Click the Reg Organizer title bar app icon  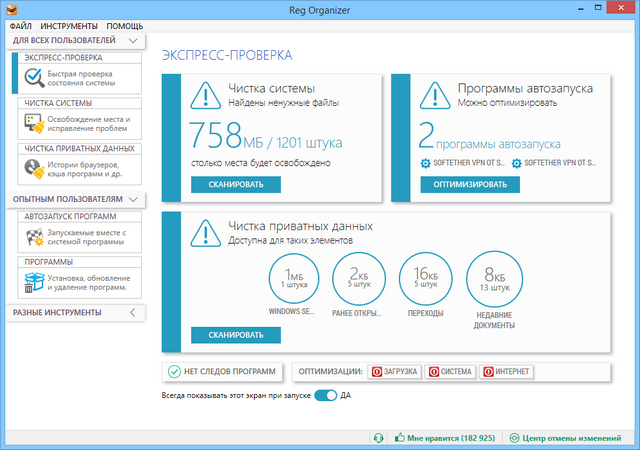[12, 9]
